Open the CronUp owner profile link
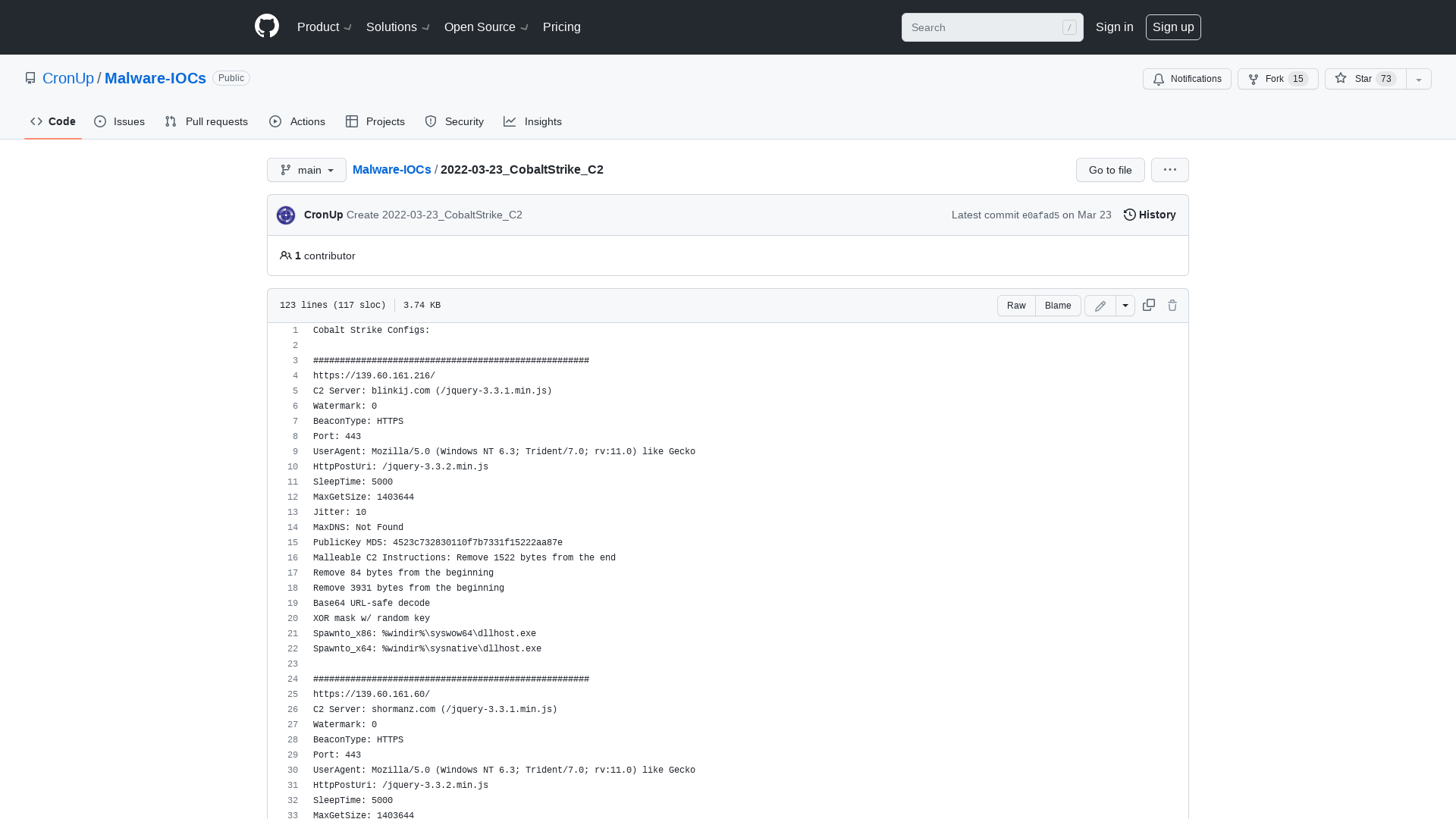Viewport: 1456px width, 819px height. coord(68,78)
